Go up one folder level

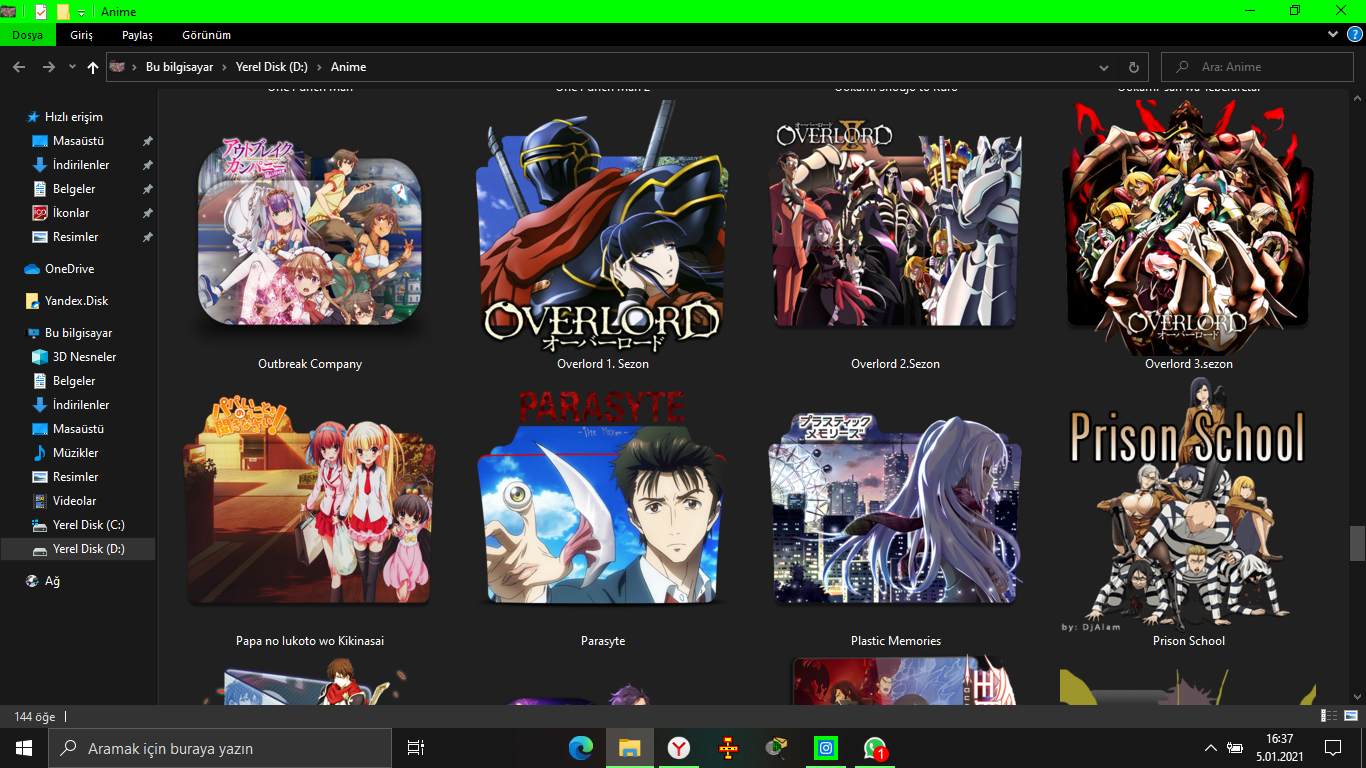tap(93, 67)
